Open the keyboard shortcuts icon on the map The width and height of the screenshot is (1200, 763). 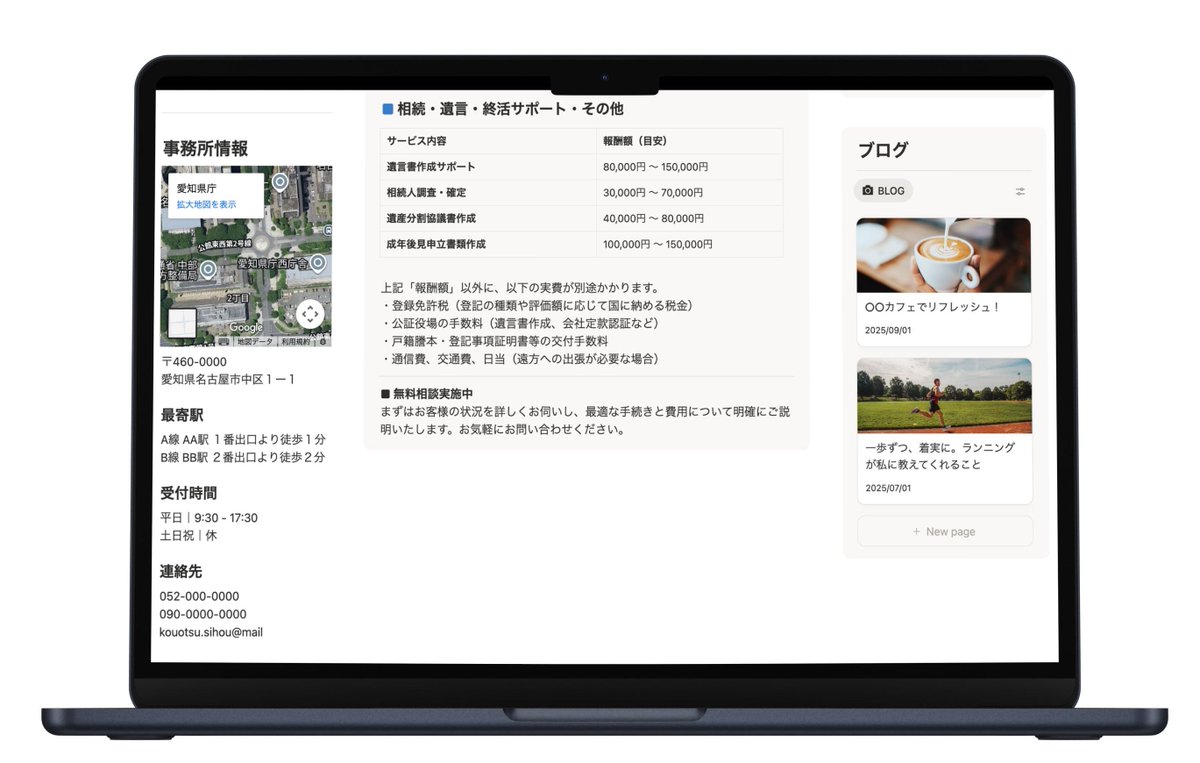(223, 340)
